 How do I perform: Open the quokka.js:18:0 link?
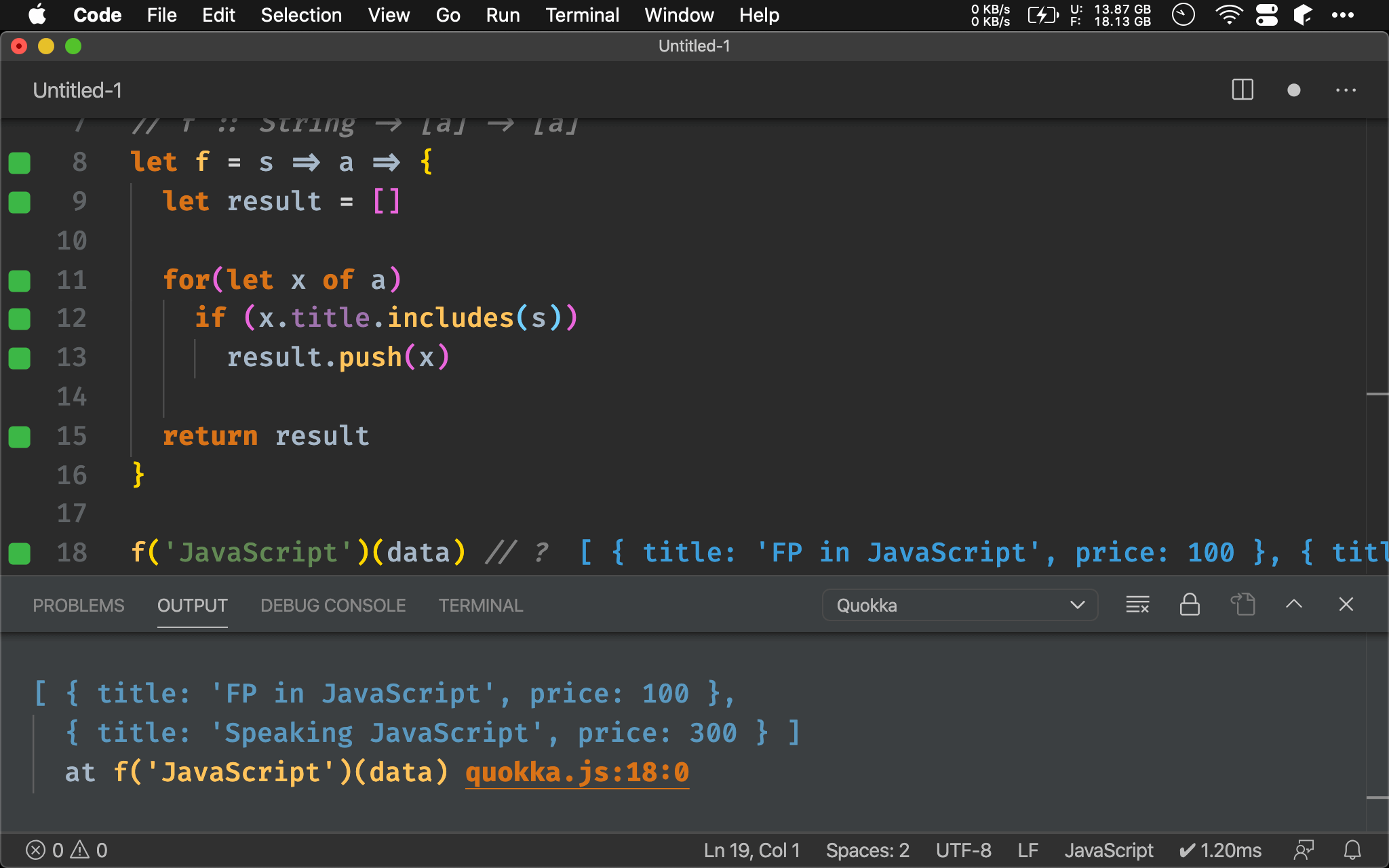tap(577, 772)
